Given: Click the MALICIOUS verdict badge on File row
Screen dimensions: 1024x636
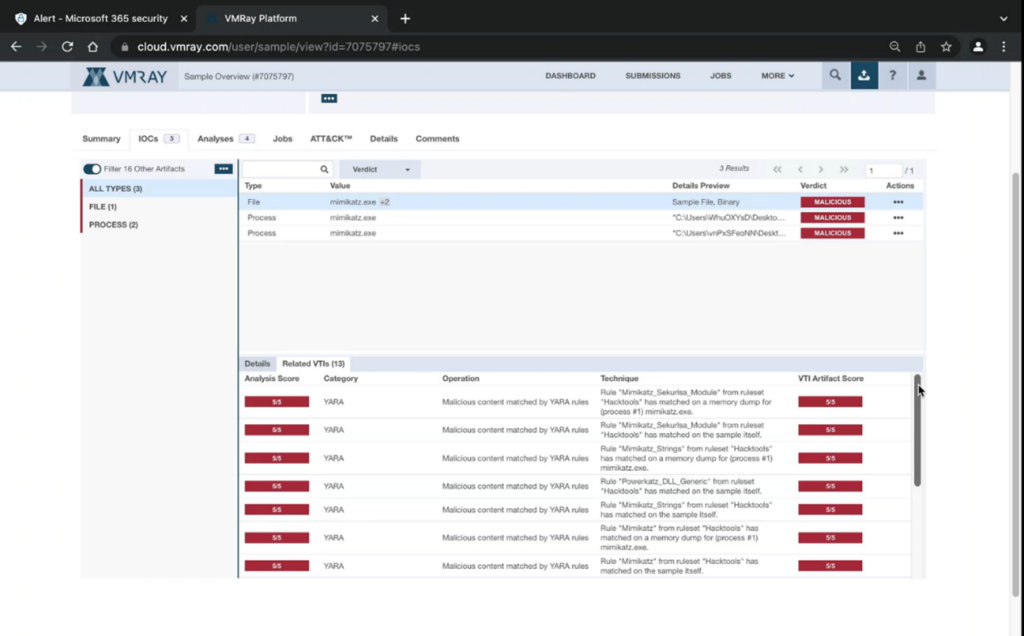Looking at the screenshot, I should 832,202.
